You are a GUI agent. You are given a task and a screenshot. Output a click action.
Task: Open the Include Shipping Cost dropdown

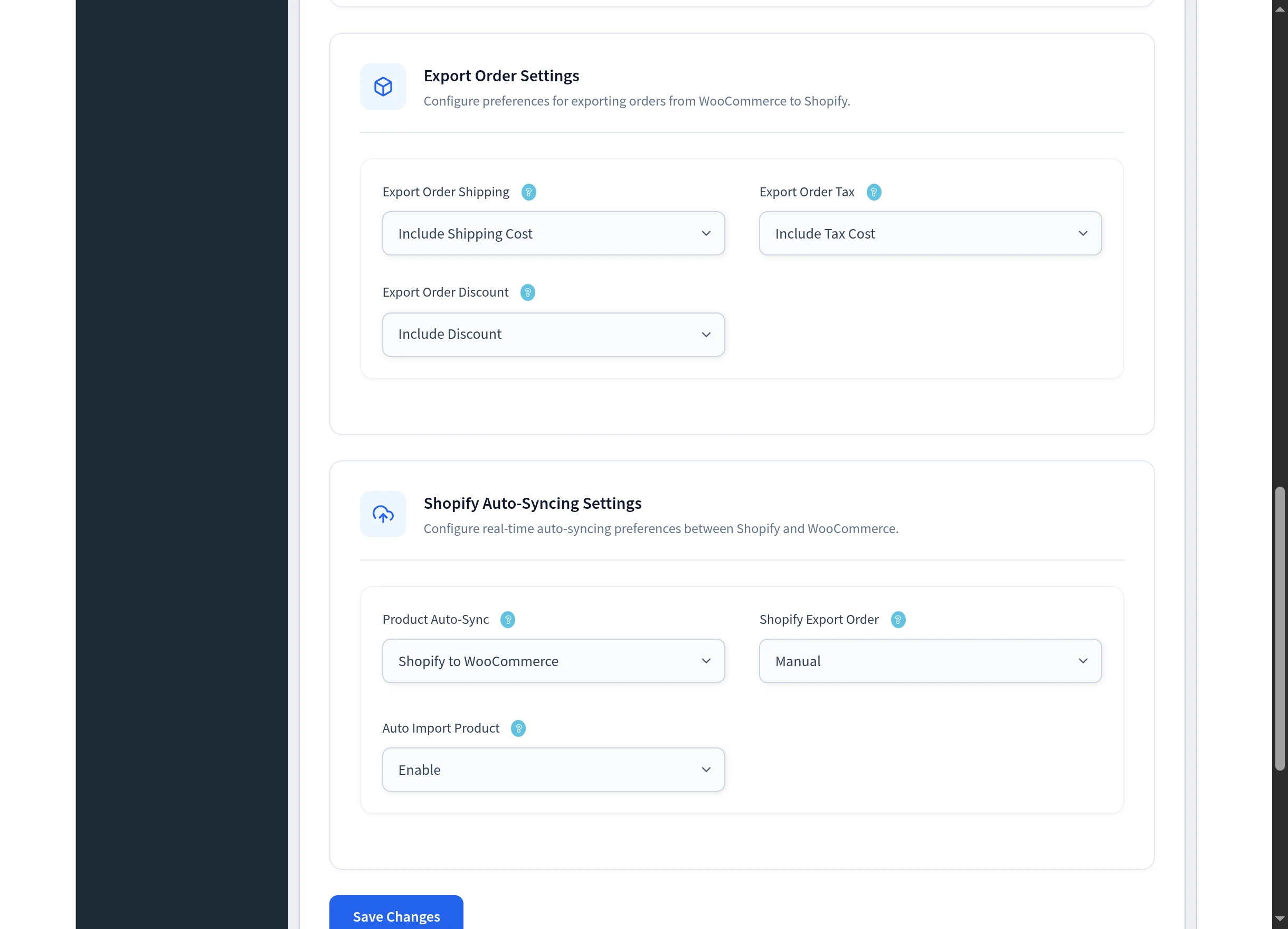click(553, 233)
